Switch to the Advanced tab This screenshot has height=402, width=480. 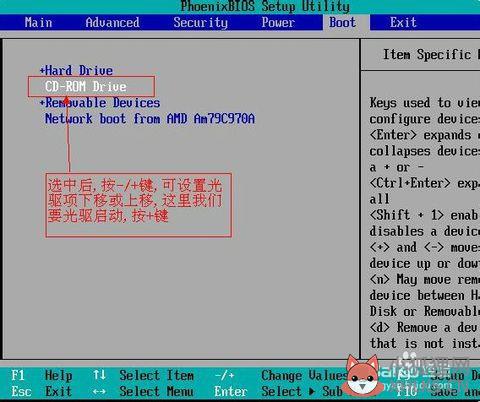coord(112,22)
